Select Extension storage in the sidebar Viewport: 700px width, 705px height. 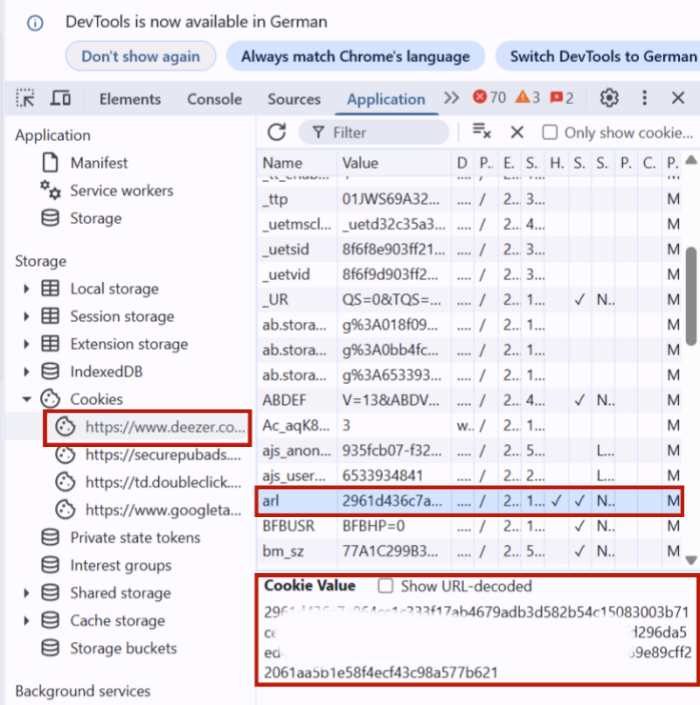(x=129, y=344)
